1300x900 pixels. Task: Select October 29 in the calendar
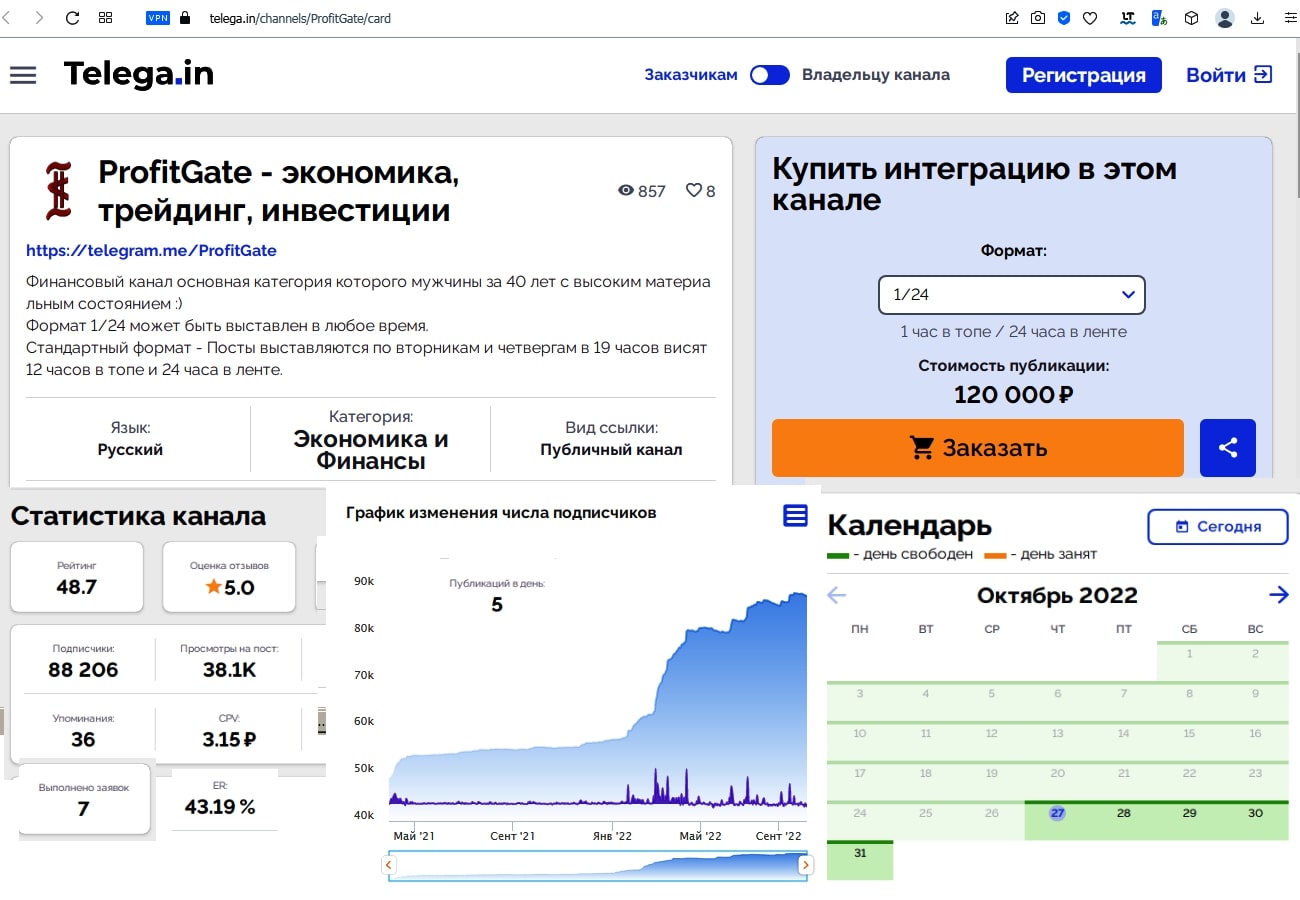click(x=1189, y=819)
